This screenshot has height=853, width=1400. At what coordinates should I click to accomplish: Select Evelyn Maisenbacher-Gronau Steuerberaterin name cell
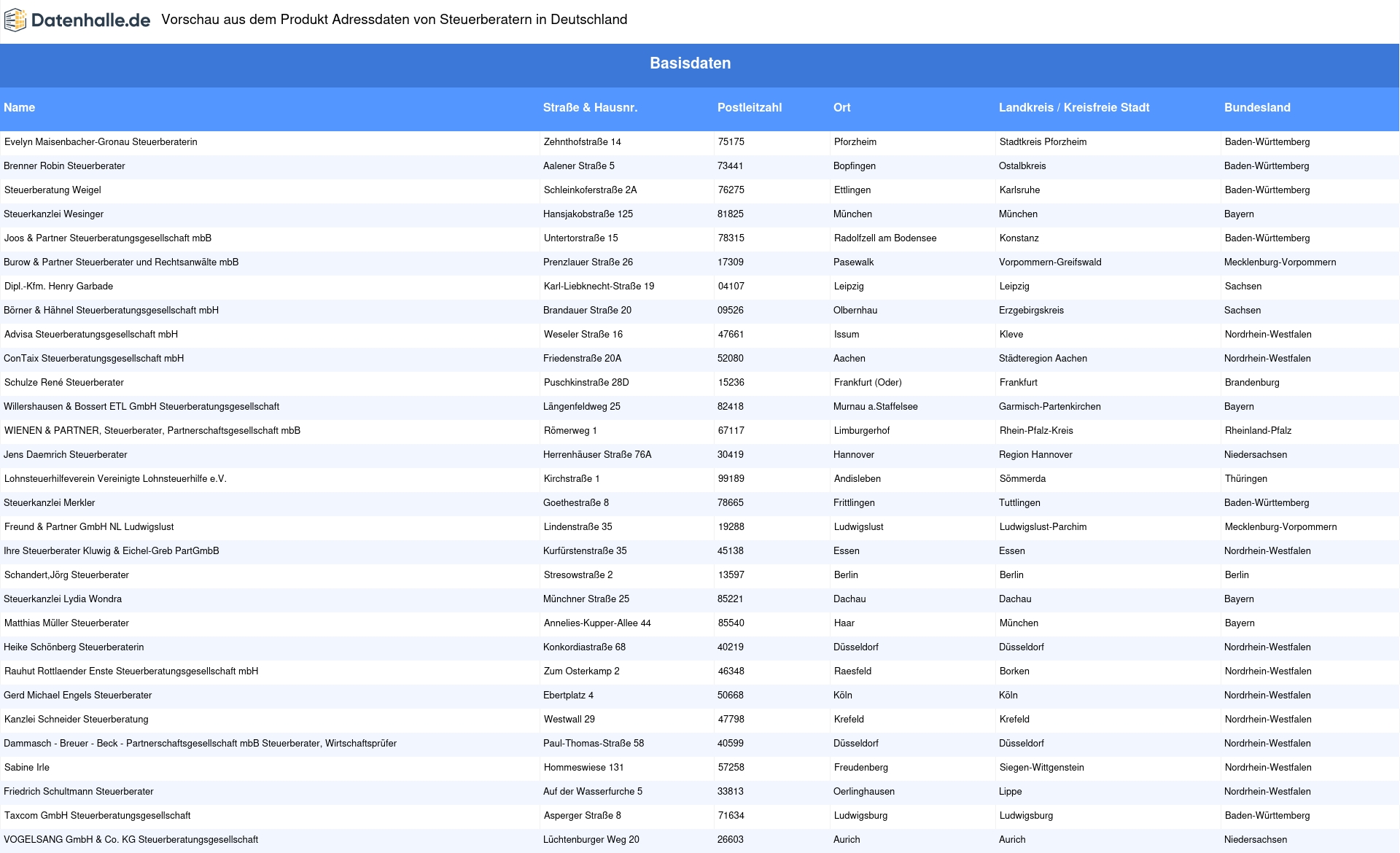point(101,142)
